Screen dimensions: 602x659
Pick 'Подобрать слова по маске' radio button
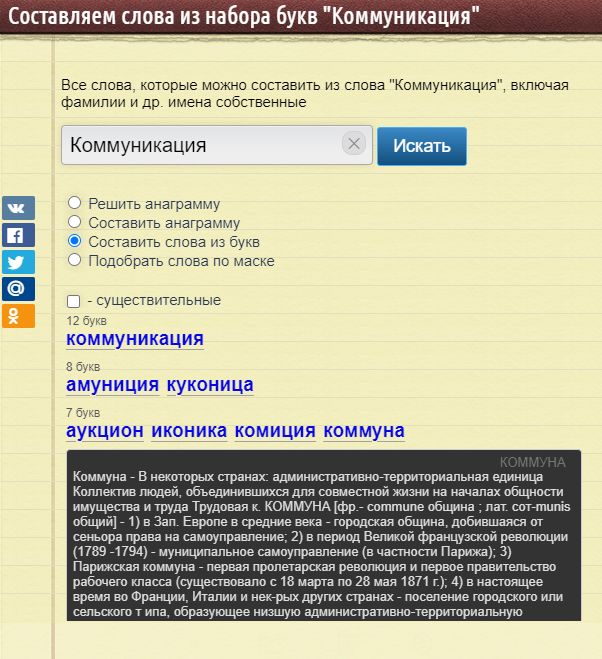click(74, 261)
